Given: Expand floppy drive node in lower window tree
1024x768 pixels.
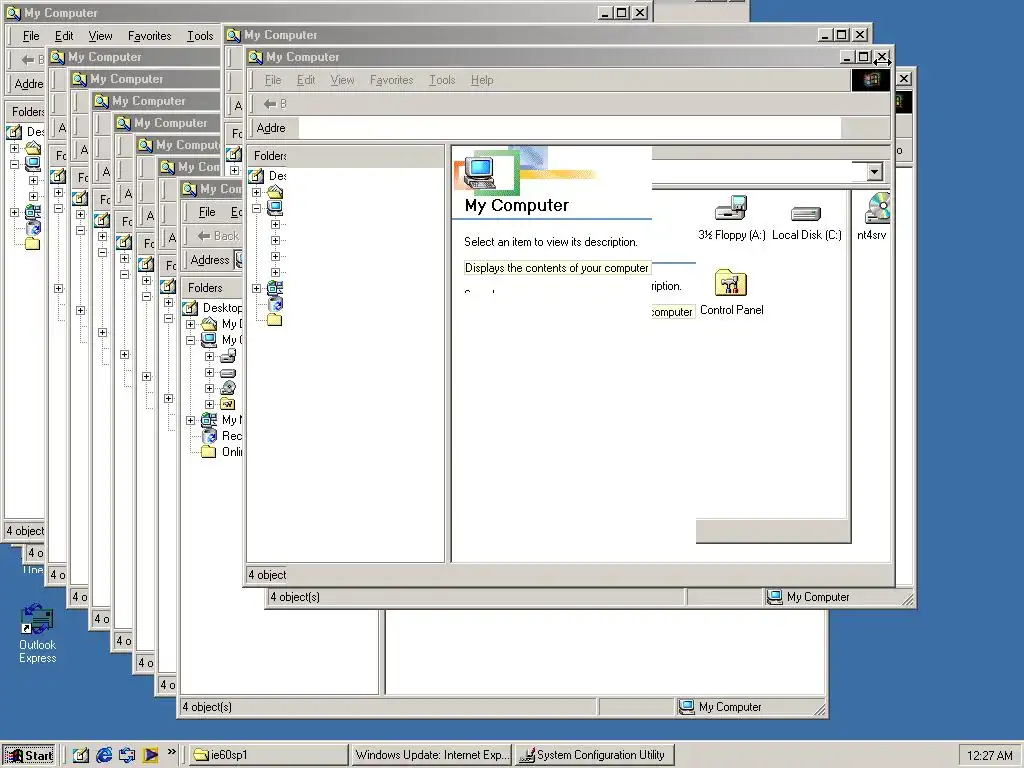Looking at the screenshot, I should (210, 356).
